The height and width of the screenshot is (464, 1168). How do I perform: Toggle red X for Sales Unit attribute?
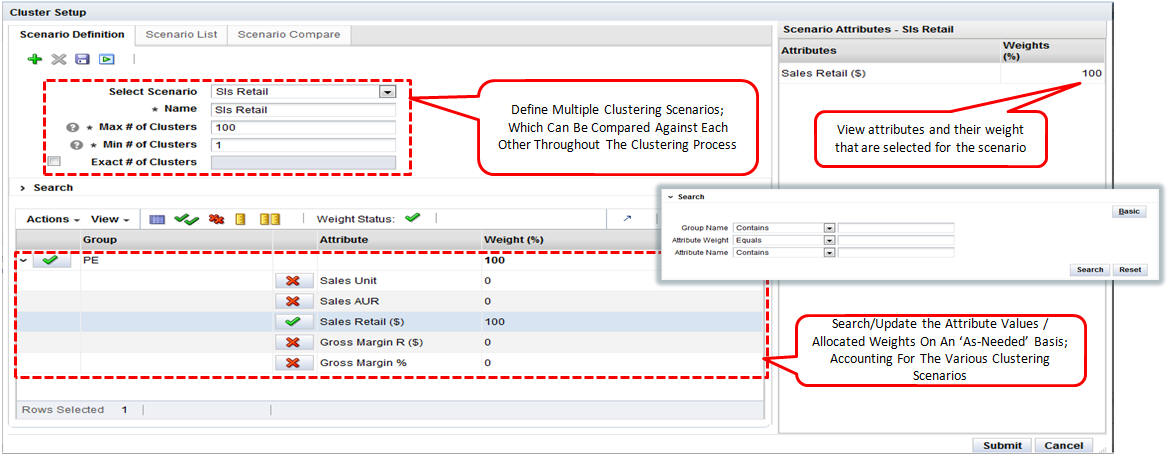click(x=293, y=281)
